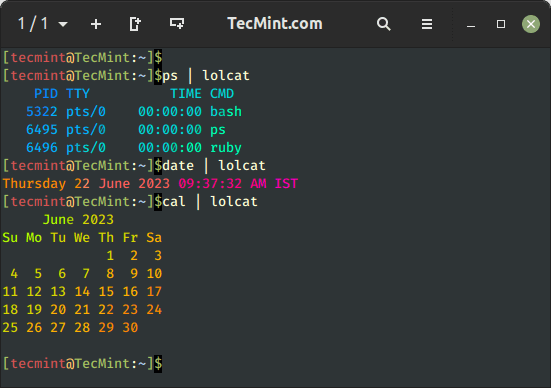Maximize the terminal window
The image size is (551, 388).
pyautogui.click(x=501, y=24)
